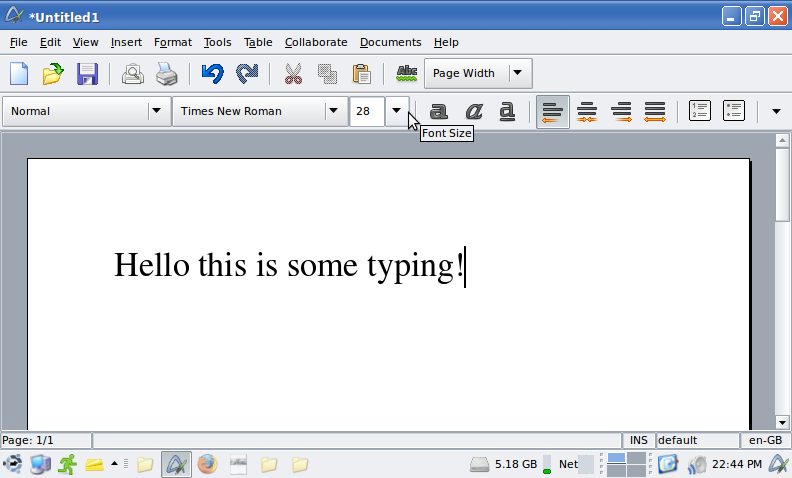Toggle bold formatting
792x478 pixels.
click(439, 111)
